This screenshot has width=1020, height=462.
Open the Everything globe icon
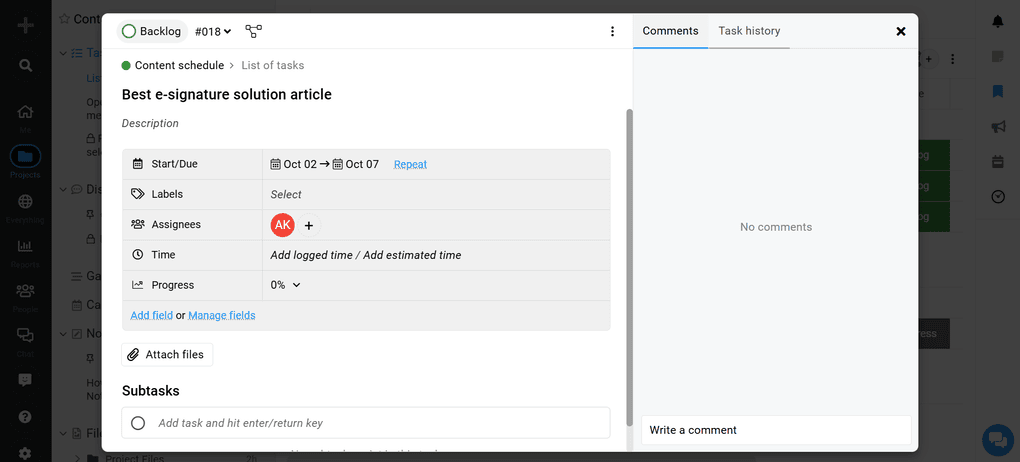coord(25,201)
